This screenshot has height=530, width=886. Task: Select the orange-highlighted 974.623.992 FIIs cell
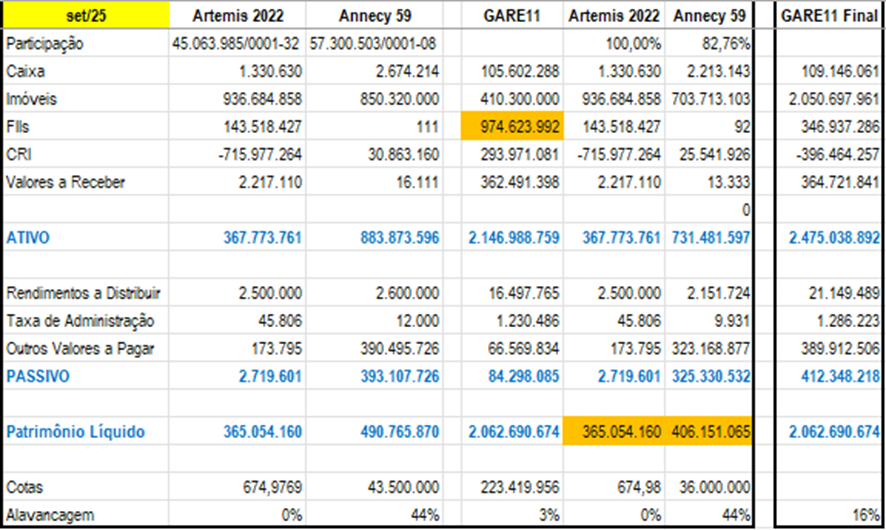(x=512, y=127)
